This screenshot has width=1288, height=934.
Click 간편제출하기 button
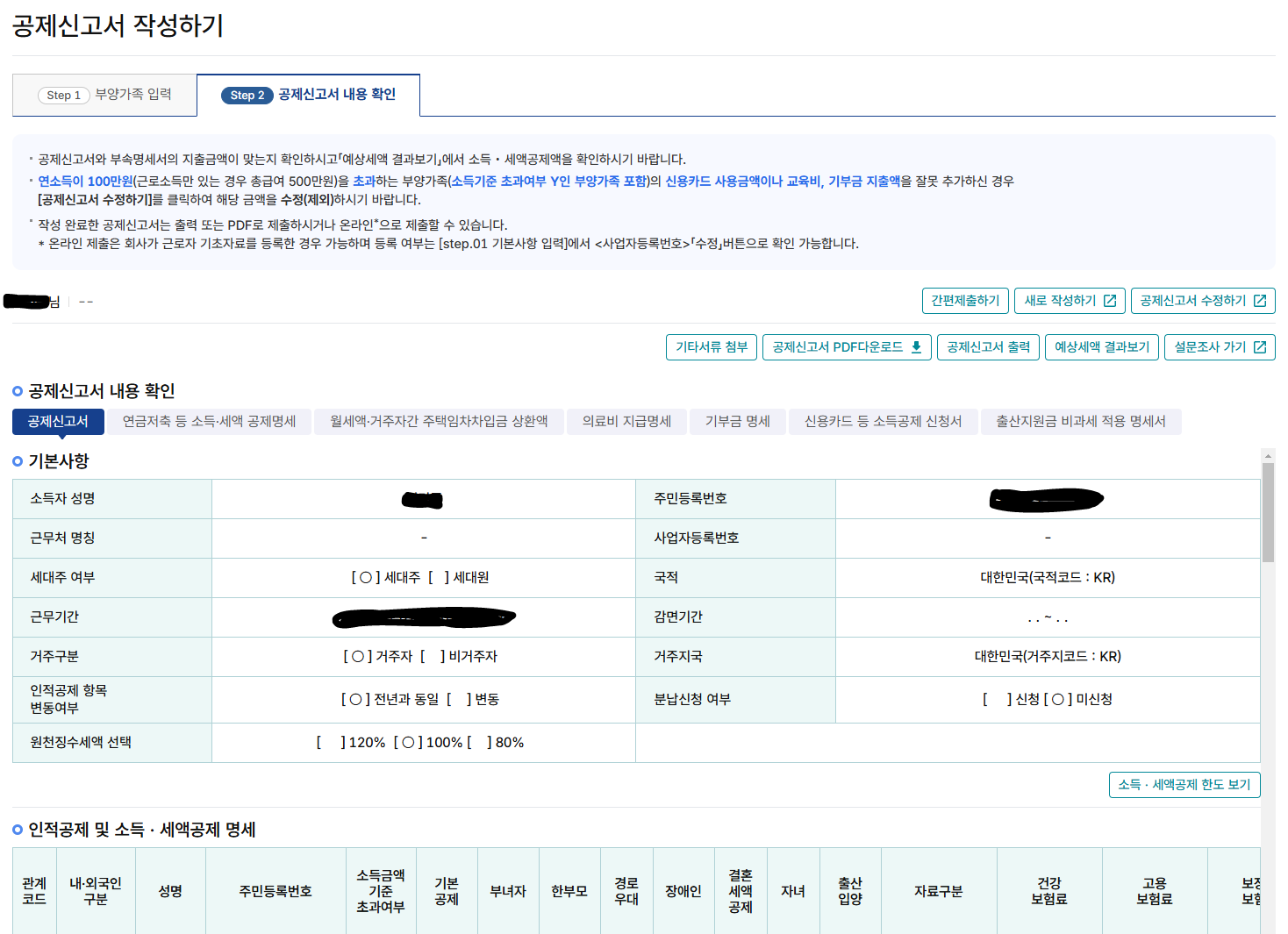coord(965,301)
